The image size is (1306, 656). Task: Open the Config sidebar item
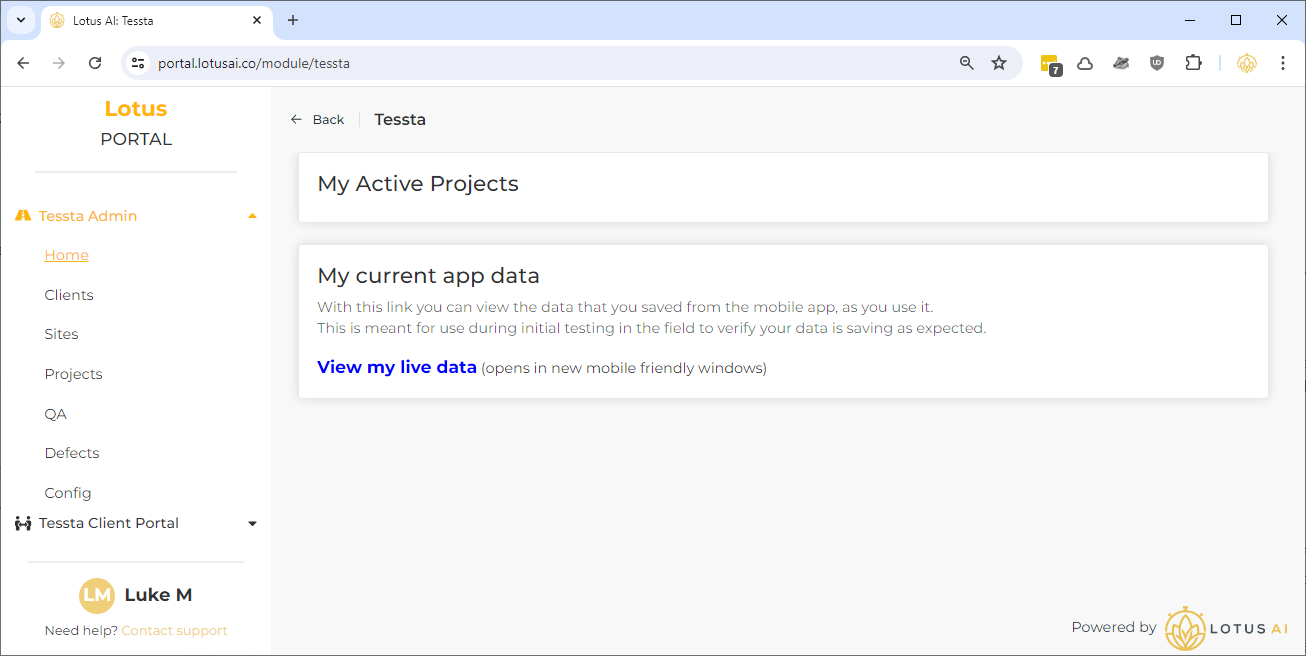pos(68,493)
